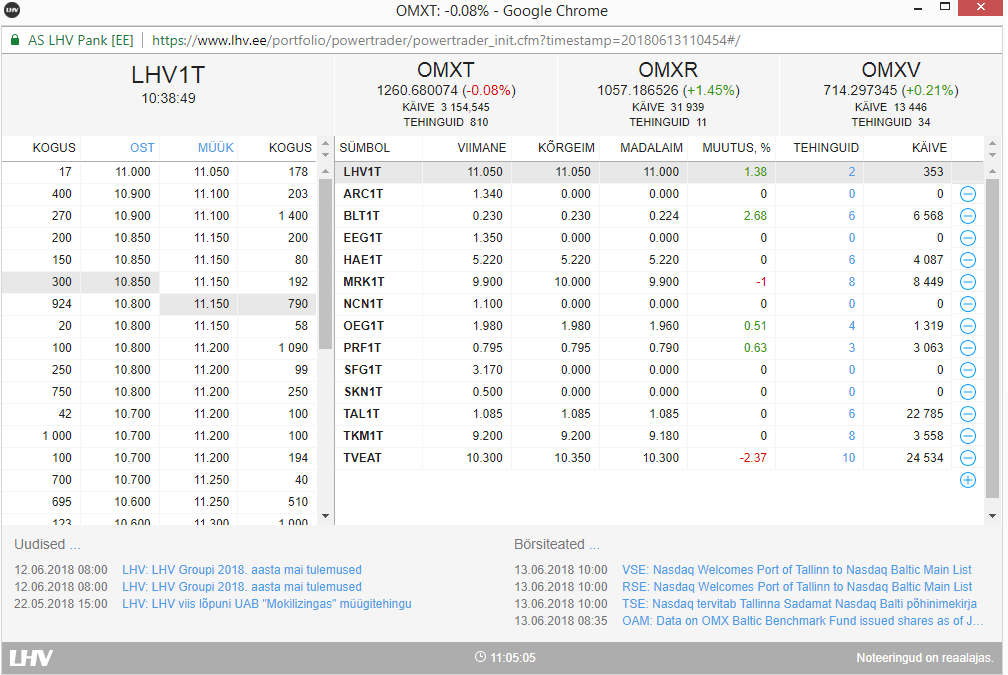Image resolution: width=1008 pixels, height=675 pixels.
Task: Open LHV Mokilizingas müügitehingu news
Action: 267,604
